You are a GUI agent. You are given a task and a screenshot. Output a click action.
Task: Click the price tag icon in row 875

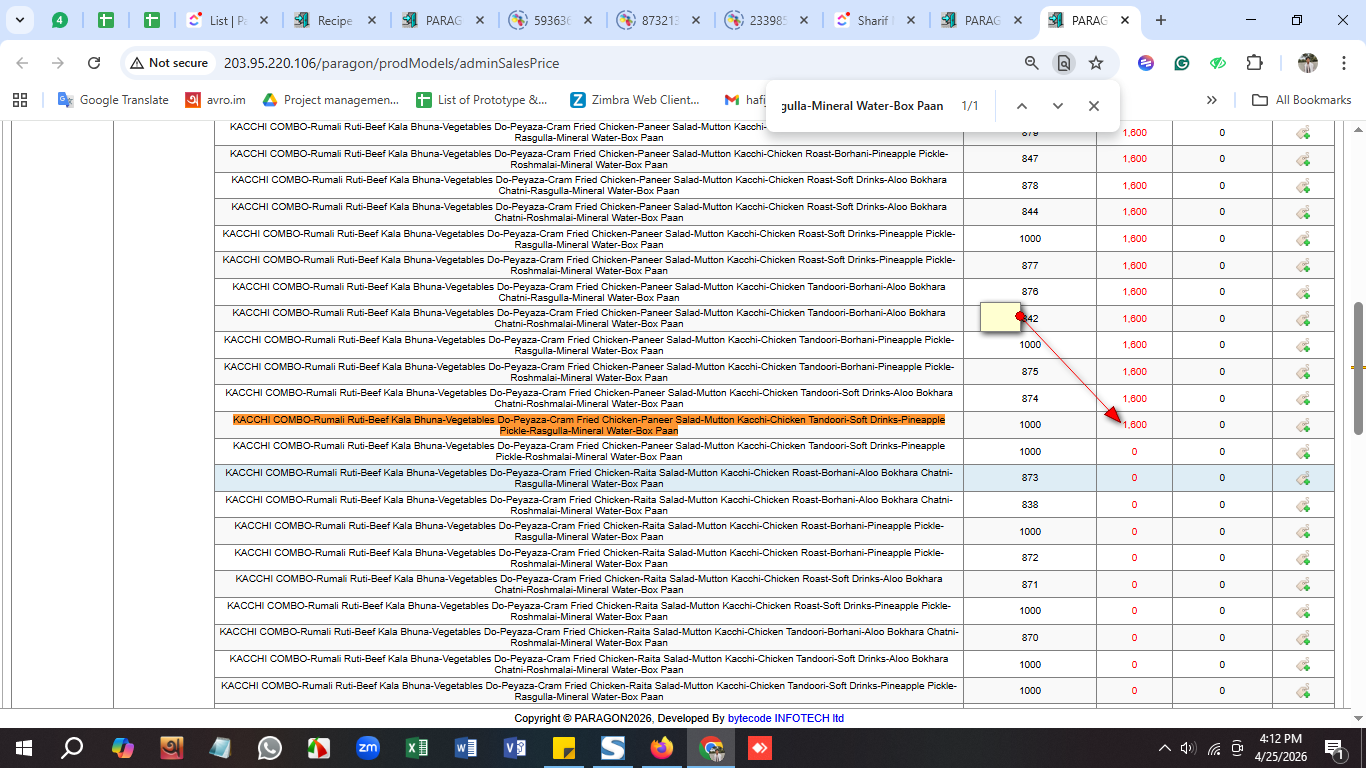coord(1303,372)
